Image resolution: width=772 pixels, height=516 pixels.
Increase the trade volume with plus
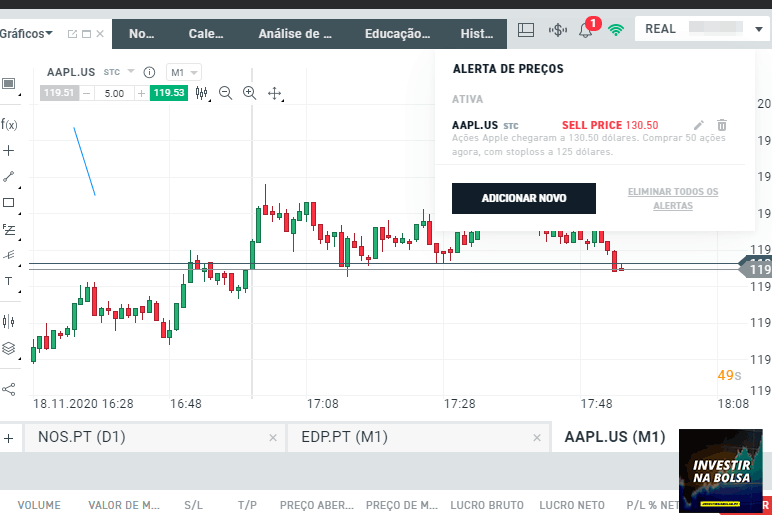[141, 93]
